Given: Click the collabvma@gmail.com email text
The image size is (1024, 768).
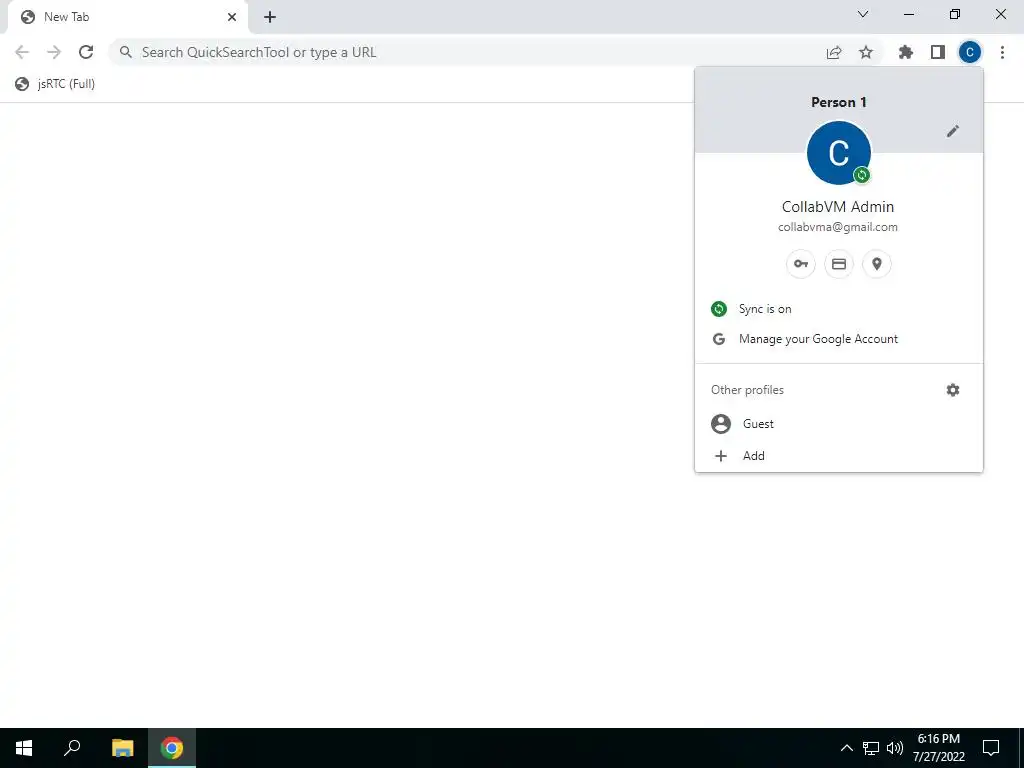Looking at the screenshot, I should point(838,227).
